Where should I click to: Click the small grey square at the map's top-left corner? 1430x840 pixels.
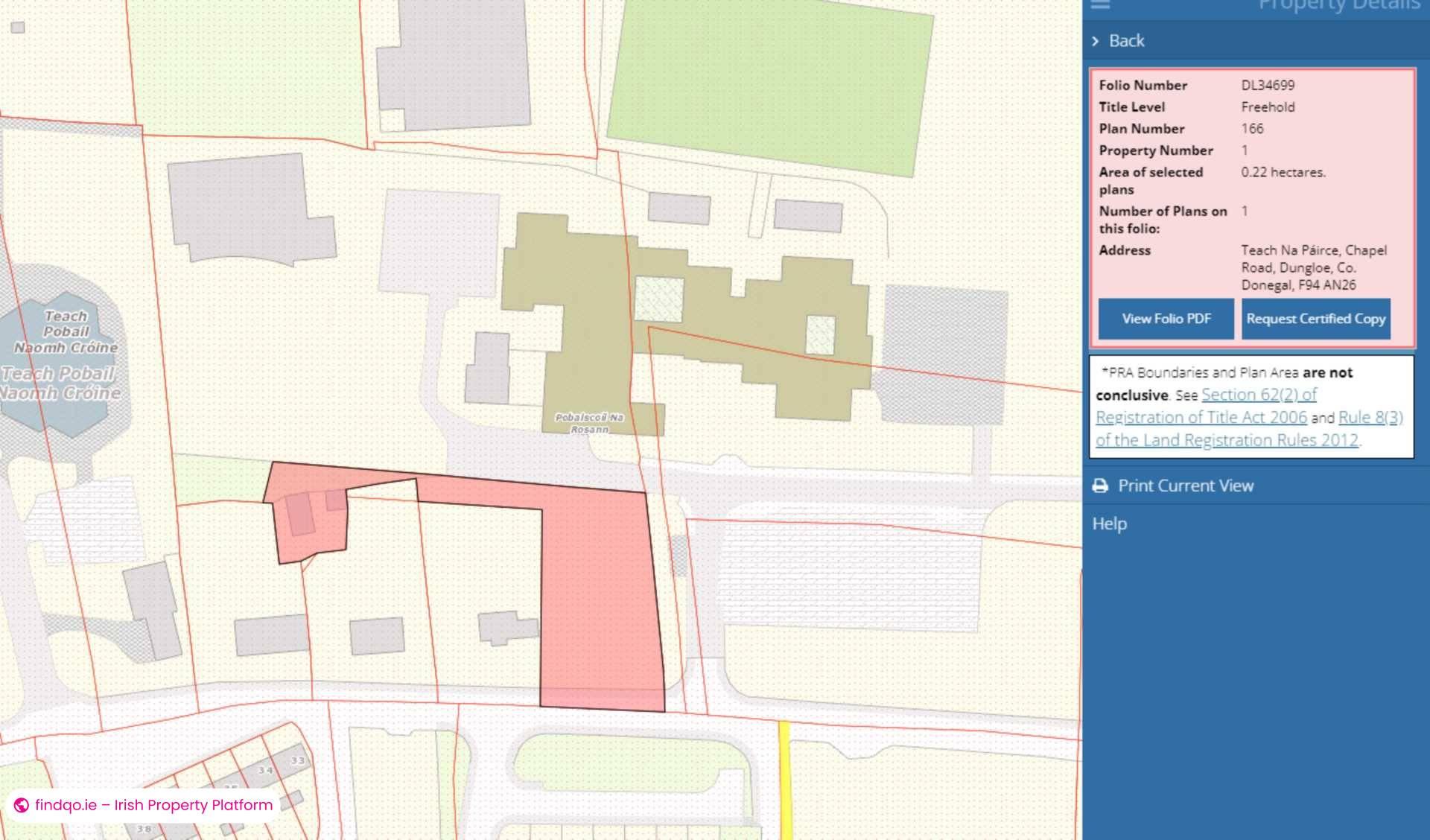pyautogui.click(x=18, y=28)
